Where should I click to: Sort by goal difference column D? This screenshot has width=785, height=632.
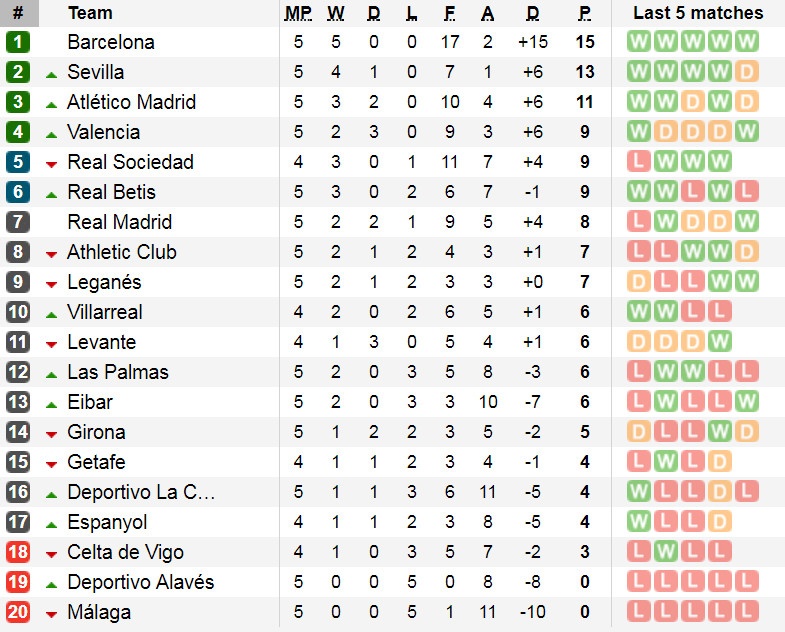click(532, 13)
